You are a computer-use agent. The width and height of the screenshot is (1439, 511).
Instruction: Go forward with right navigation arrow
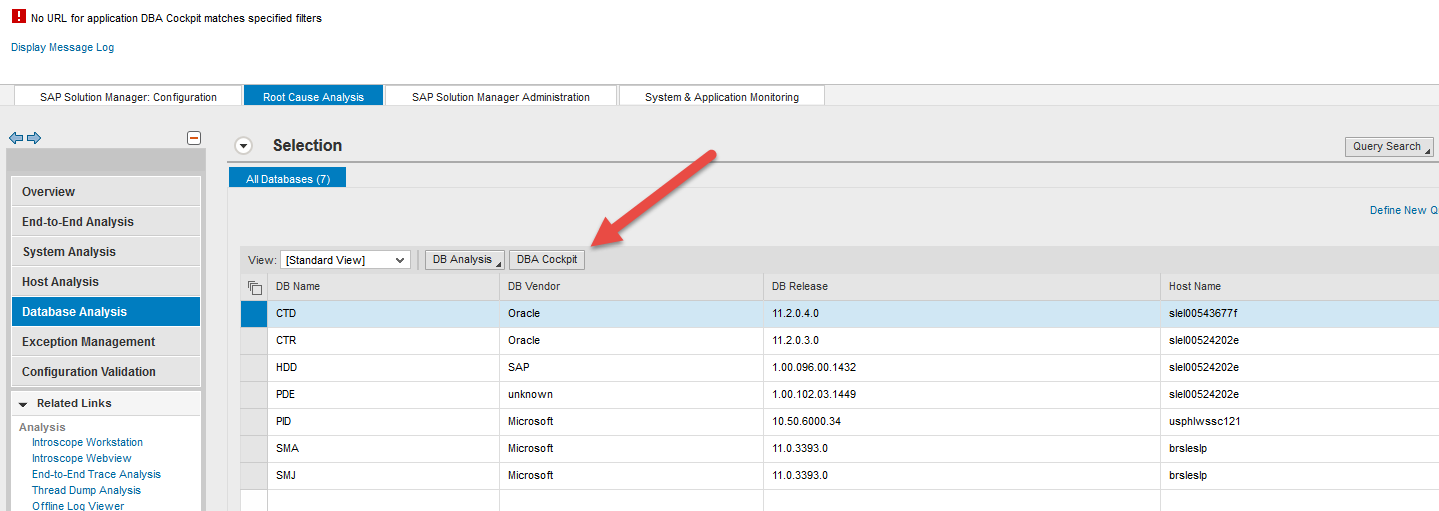(34, 138)
